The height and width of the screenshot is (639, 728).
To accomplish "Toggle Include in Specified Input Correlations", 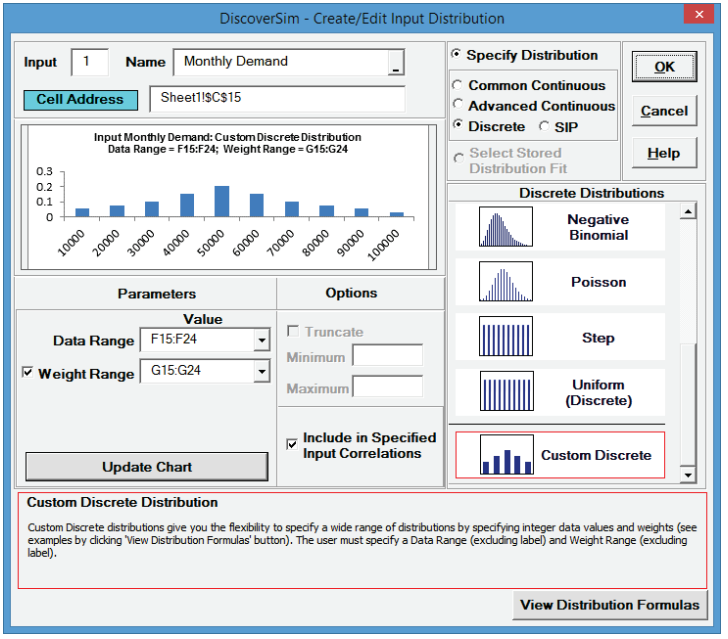I will coord(292,444).
